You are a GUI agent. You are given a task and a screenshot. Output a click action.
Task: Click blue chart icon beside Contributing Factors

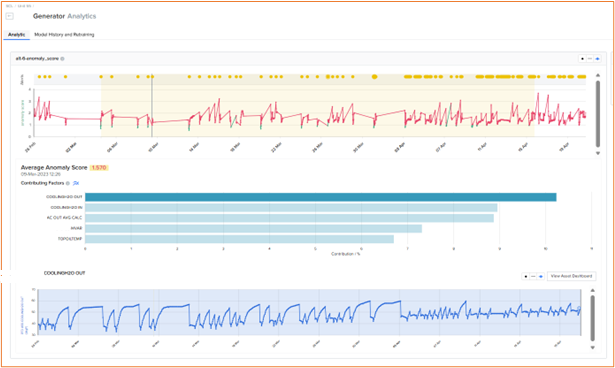coord(76,183)
